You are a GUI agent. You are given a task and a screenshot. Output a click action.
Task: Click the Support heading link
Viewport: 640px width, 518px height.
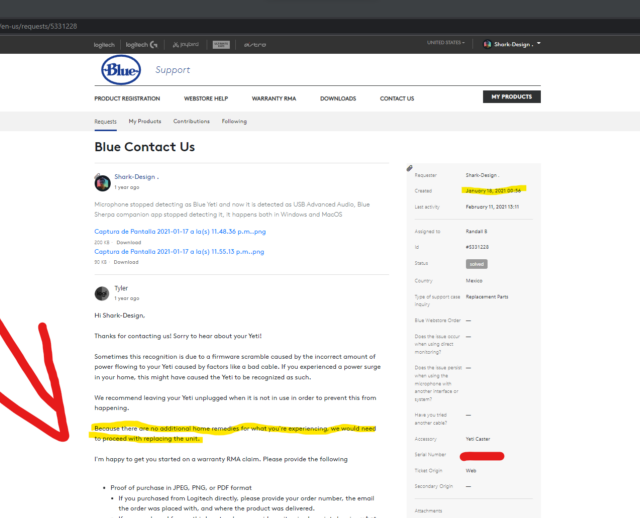pos(172,70)
